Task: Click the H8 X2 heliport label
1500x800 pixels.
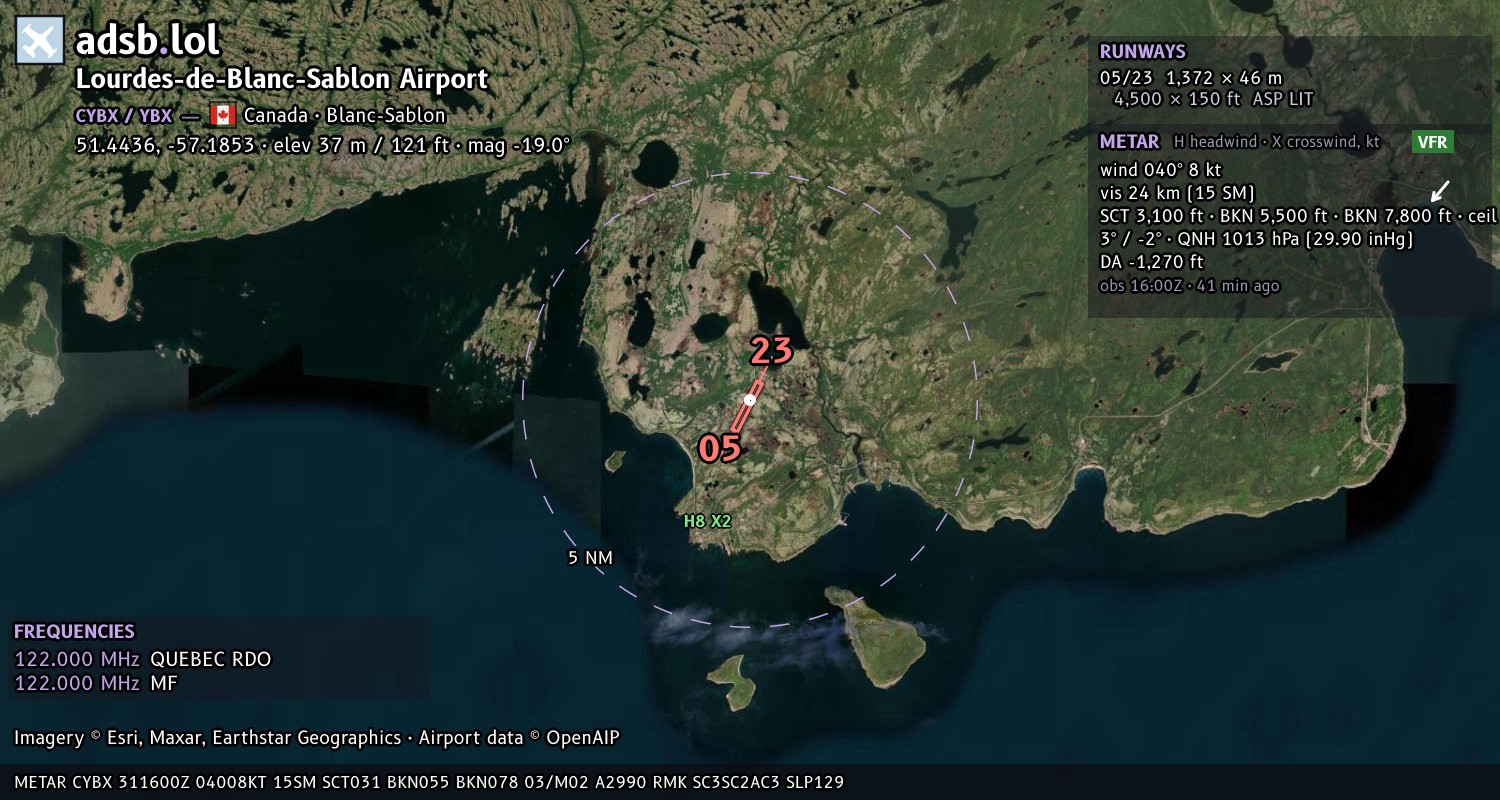Action: 708,521
